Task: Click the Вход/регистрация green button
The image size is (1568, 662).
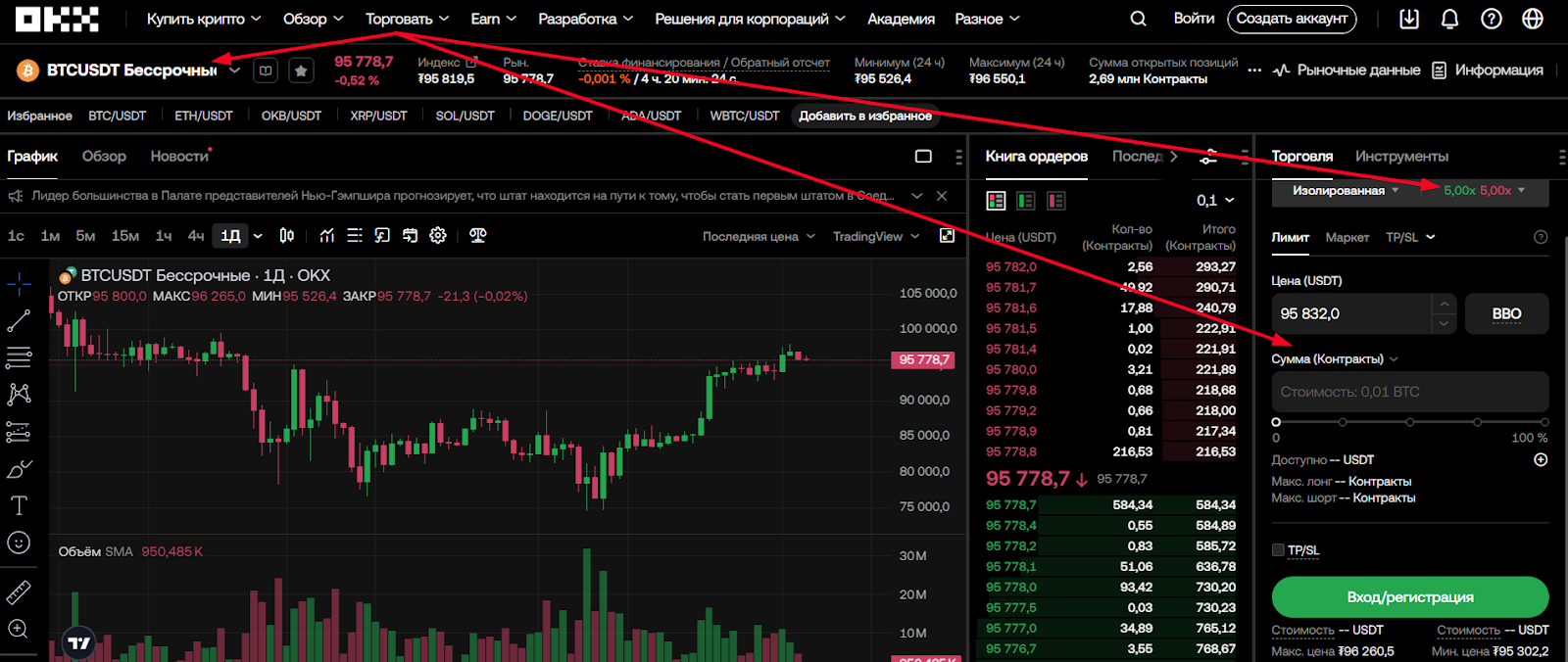Action: click(1410, 596)
